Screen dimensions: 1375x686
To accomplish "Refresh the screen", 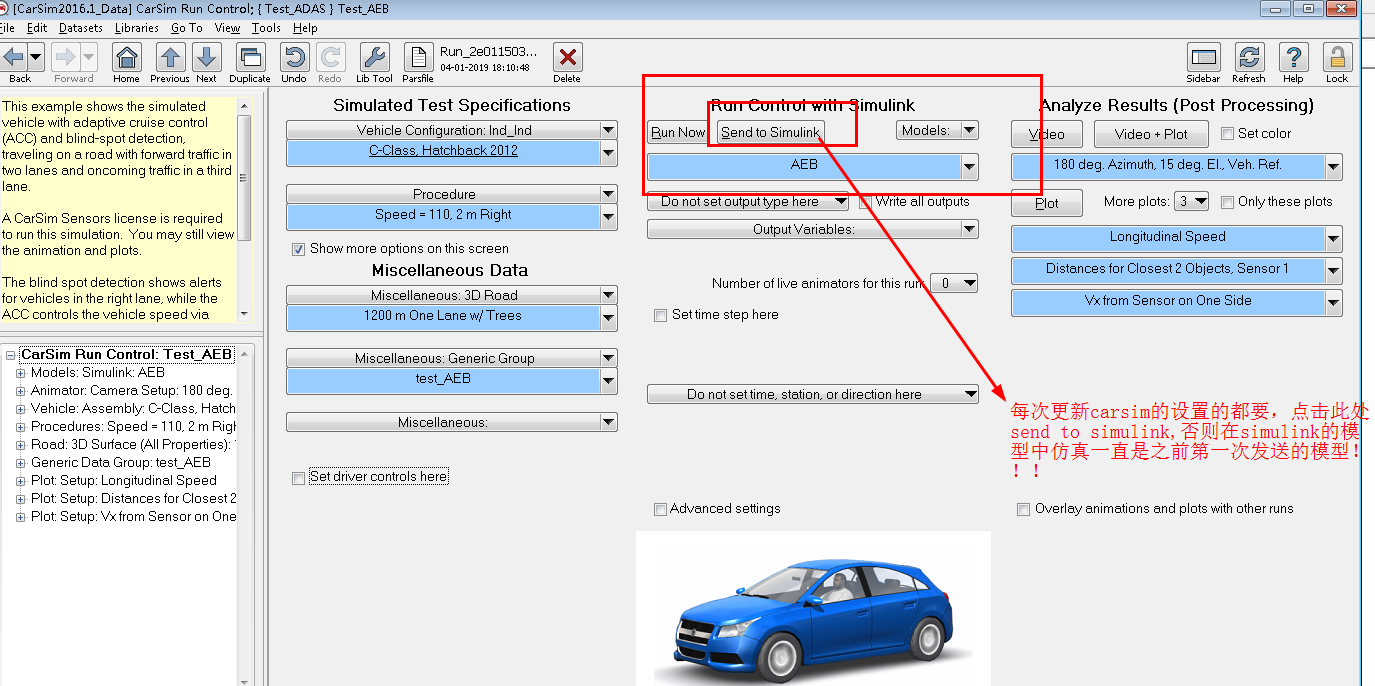I will coord(1248,57).
